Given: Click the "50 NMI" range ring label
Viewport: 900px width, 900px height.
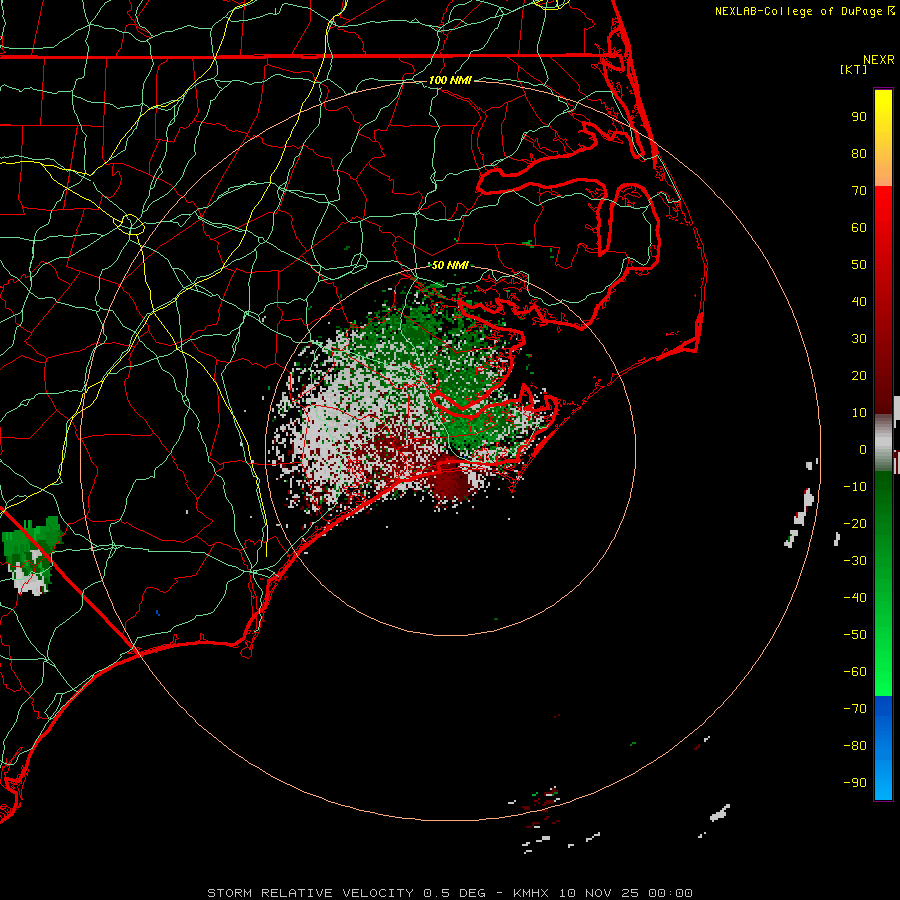Looking at the screenshot, I should [x=450, y=265].
